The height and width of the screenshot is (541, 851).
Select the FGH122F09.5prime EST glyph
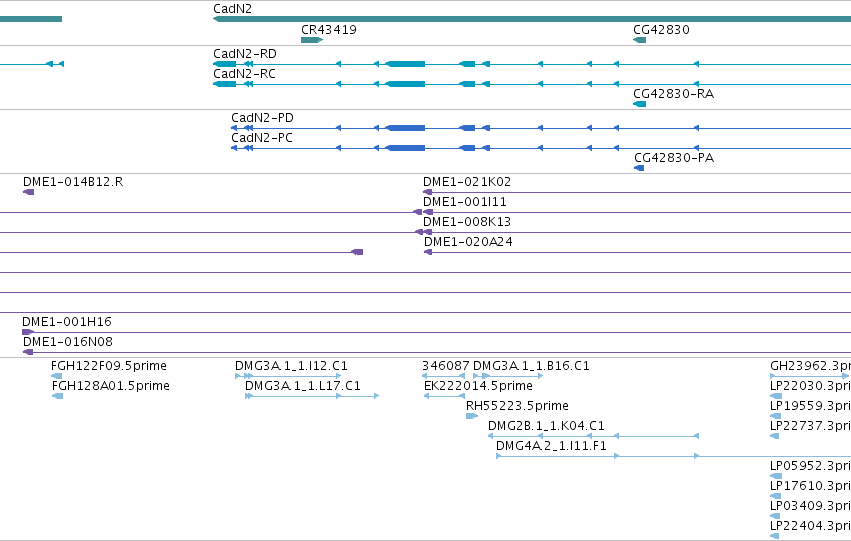coord(56,375)
